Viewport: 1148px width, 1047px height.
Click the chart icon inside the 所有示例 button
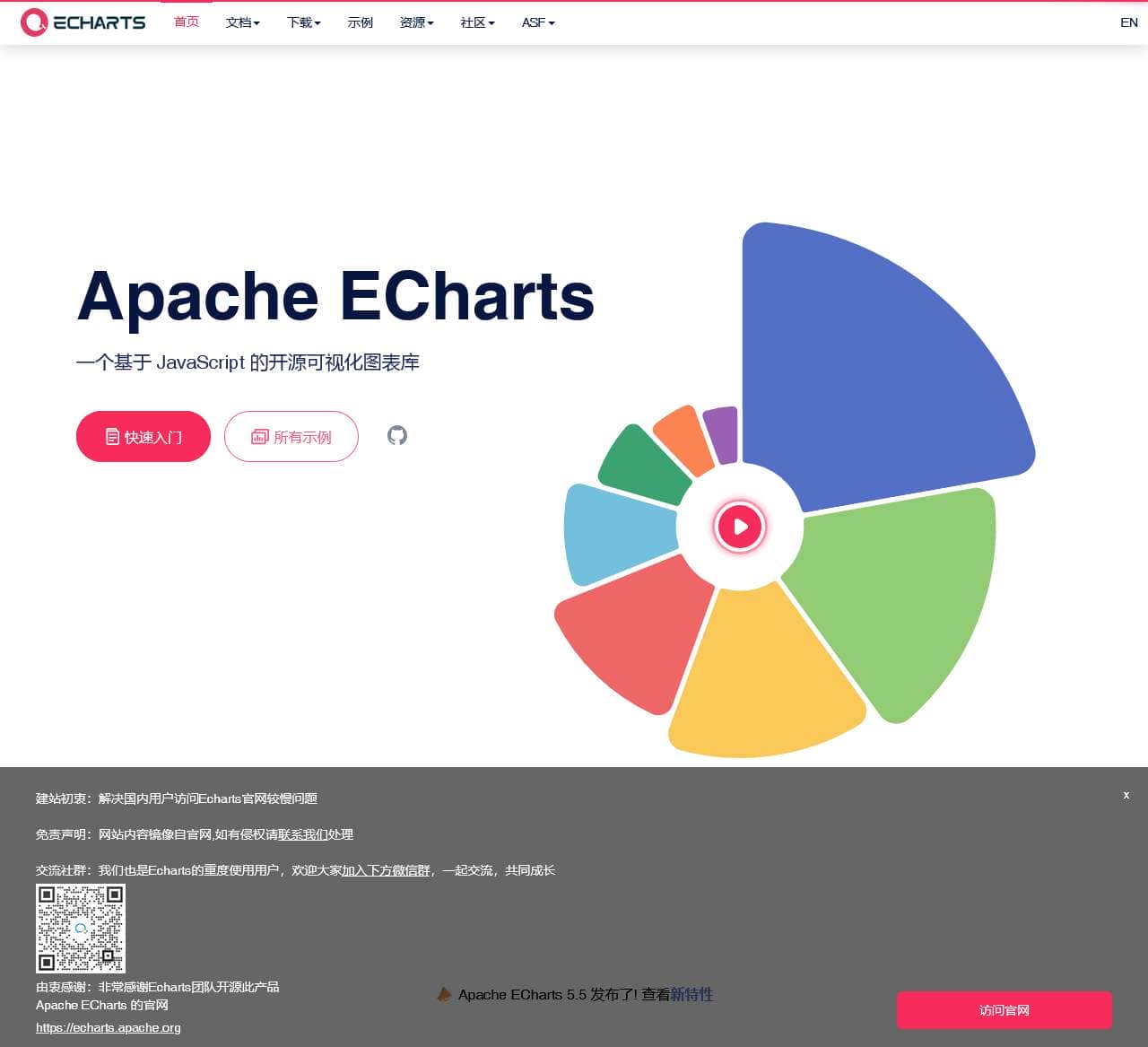pyautogui.click(x=259, y=437)
